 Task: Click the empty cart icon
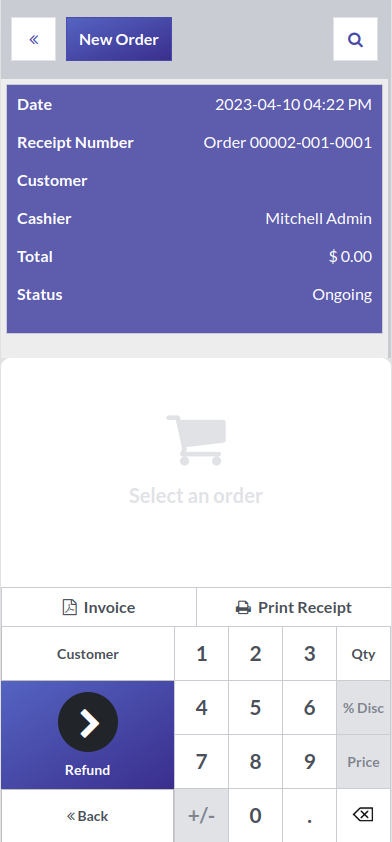196,440
